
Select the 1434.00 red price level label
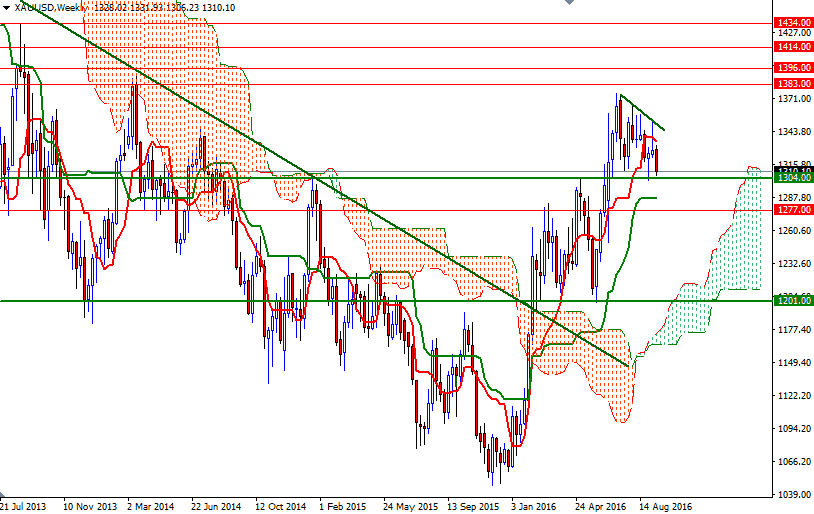(x=793, y=23)
